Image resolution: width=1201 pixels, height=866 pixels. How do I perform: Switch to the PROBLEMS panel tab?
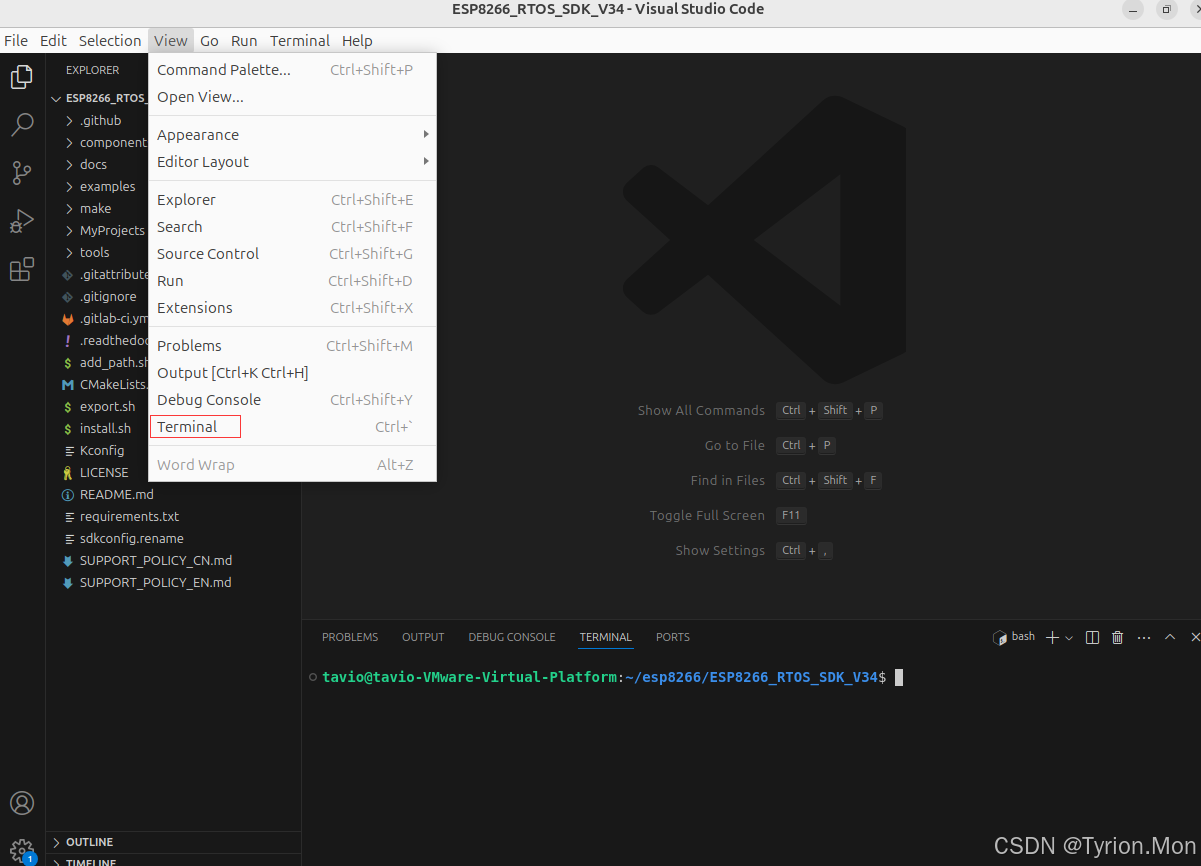(x=350, y=637)
